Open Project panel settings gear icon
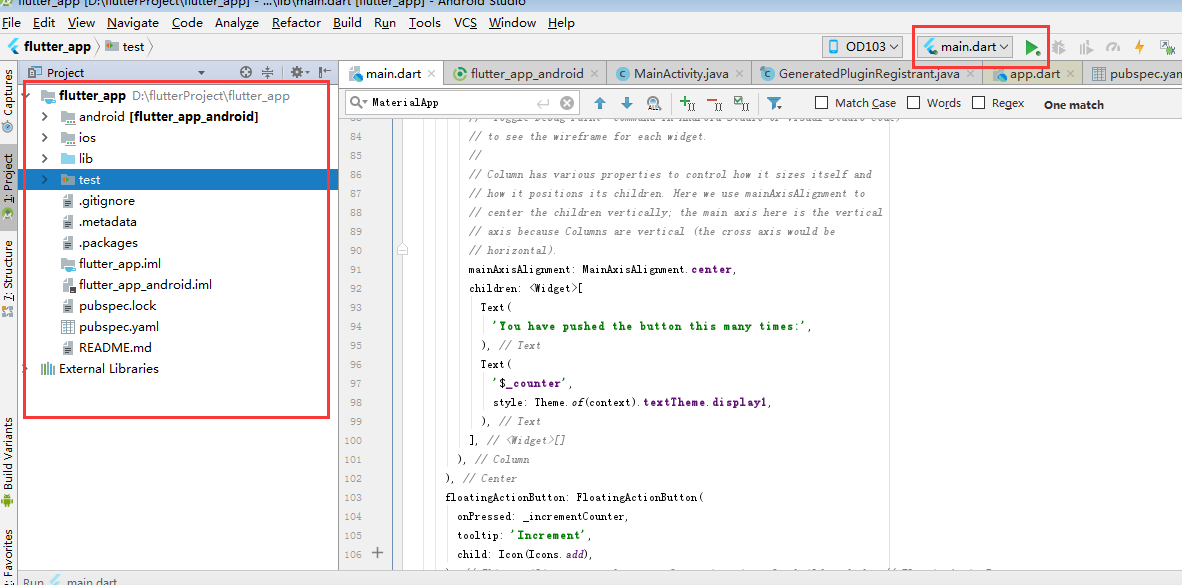Screen dimensions: 1182x585 click(x=299, y=72)
